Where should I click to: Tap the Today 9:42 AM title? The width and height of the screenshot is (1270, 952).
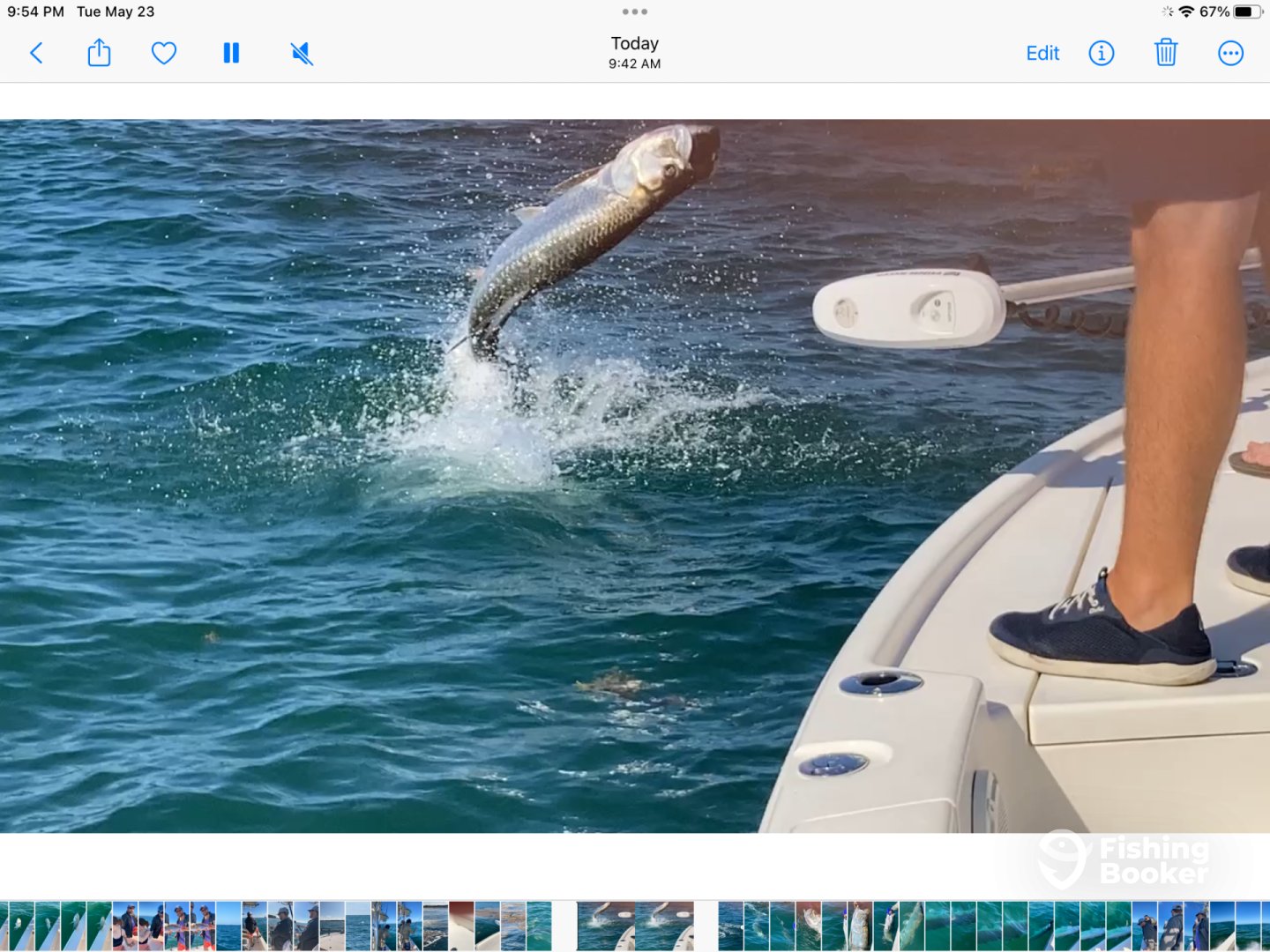pos(635,52)
